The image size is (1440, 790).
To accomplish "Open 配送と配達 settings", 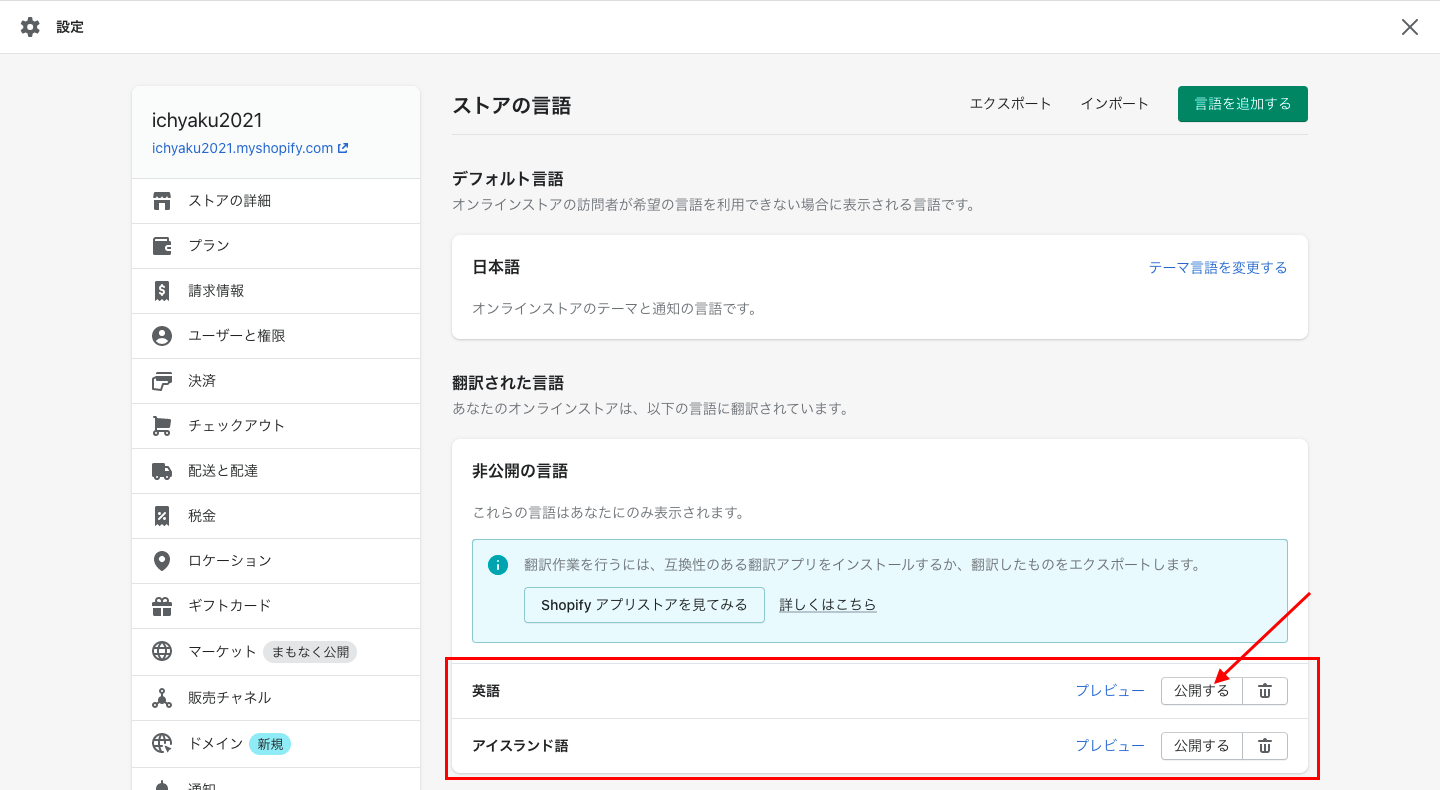I will click(x=276, y=471).
